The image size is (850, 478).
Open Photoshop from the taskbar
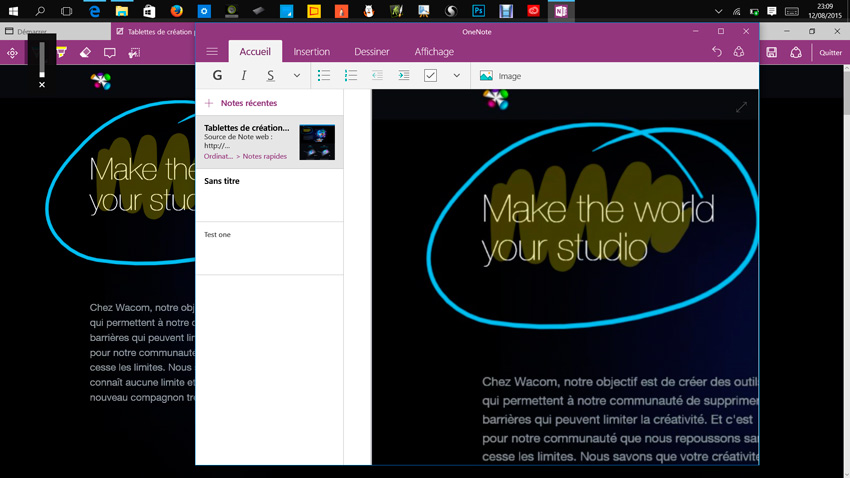coord(479,11)
